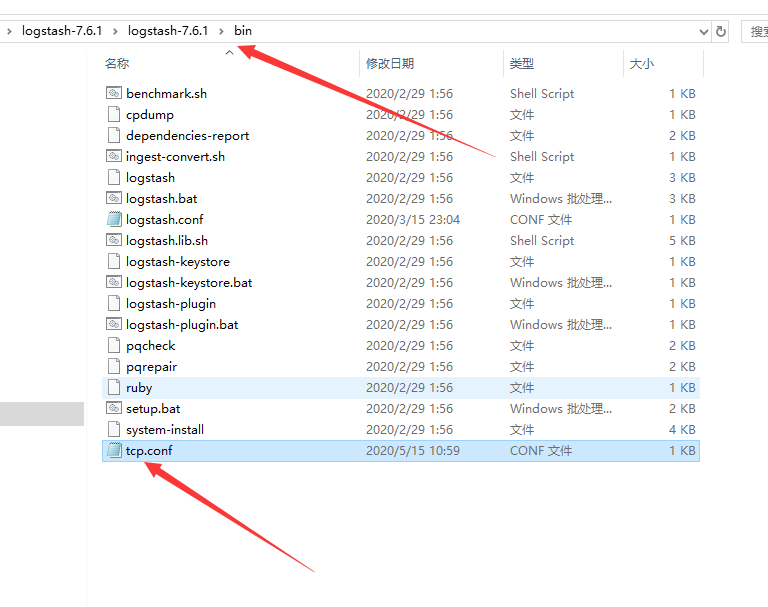Click the icon of the extensionless logstash file

point(114,177)
